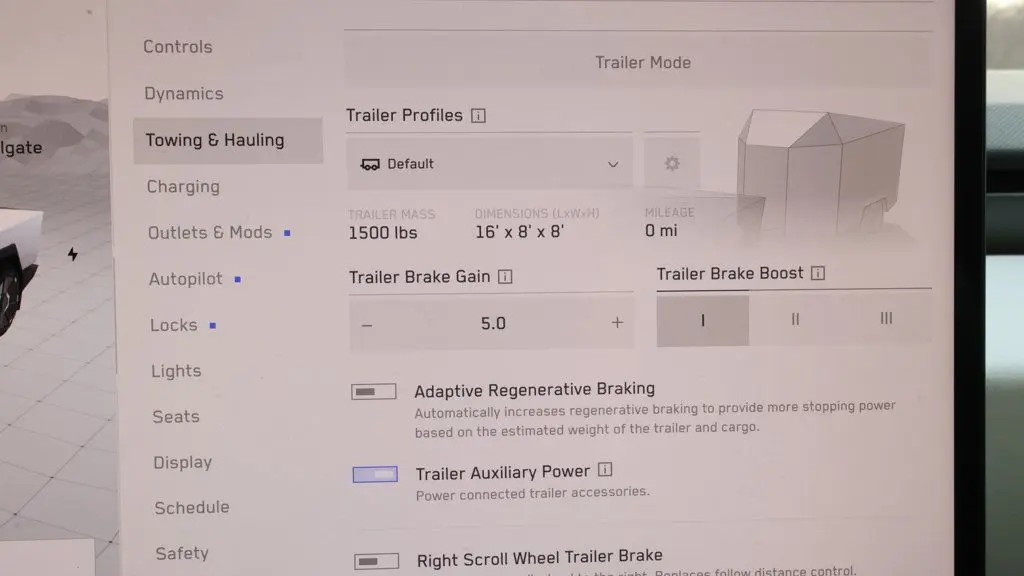Increase trailer brake gain with plus

(x=617, y=322)
